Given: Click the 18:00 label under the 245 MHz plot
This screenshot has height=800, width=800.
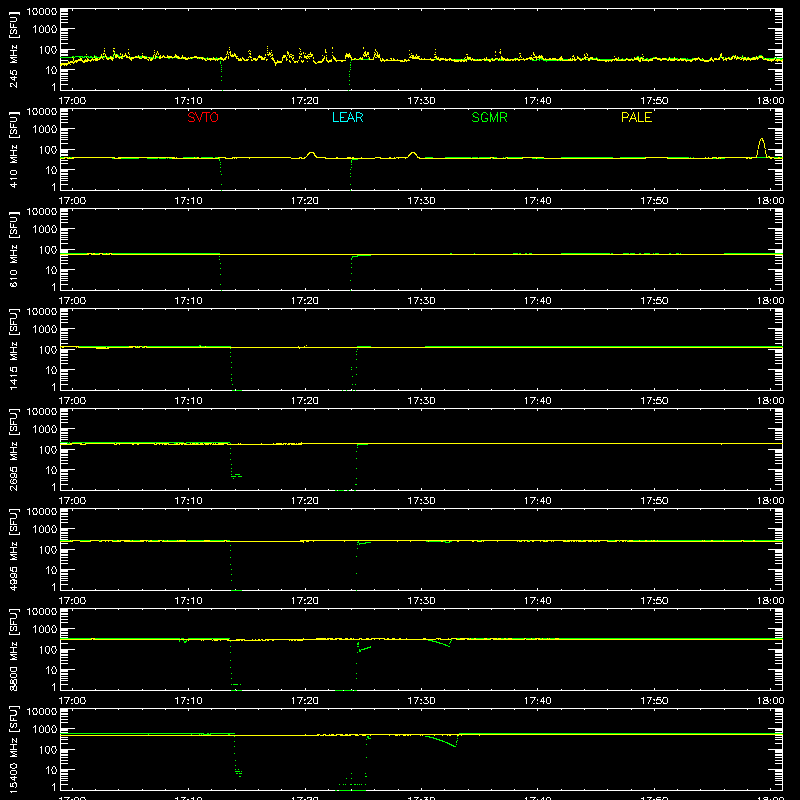Looking at the screenshot, I should point(770,101).
